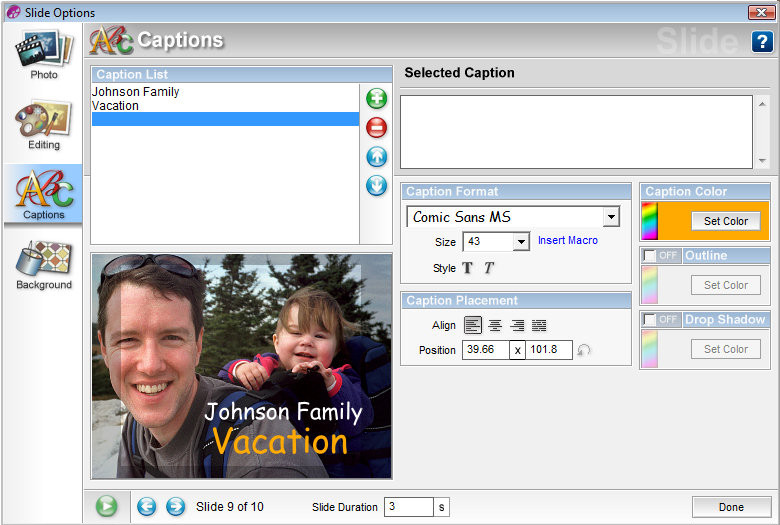Click the horizontal Position field showing 39.66
This screenshot has width=780, height=525.
click(x=486, y=350)
